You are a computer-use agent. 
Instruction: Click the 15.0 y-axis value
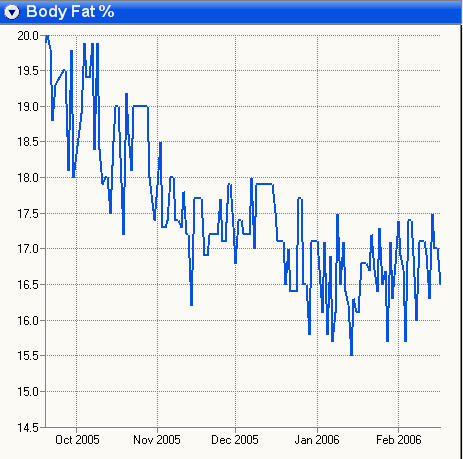click(28, 392)
